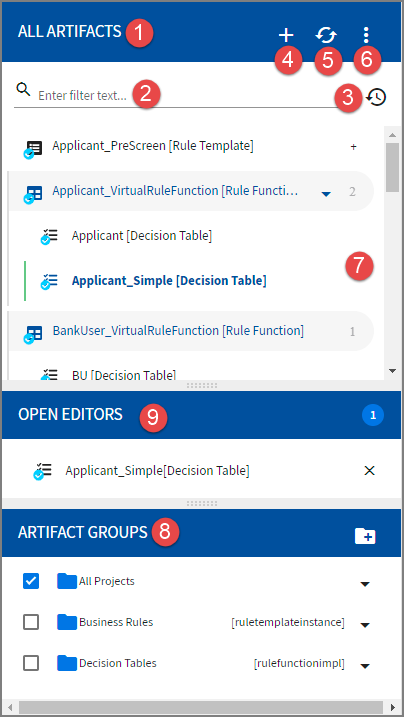Open the Business Rules dropdown arrow
This screenshot has width=404, height=717.
point(365,625)
